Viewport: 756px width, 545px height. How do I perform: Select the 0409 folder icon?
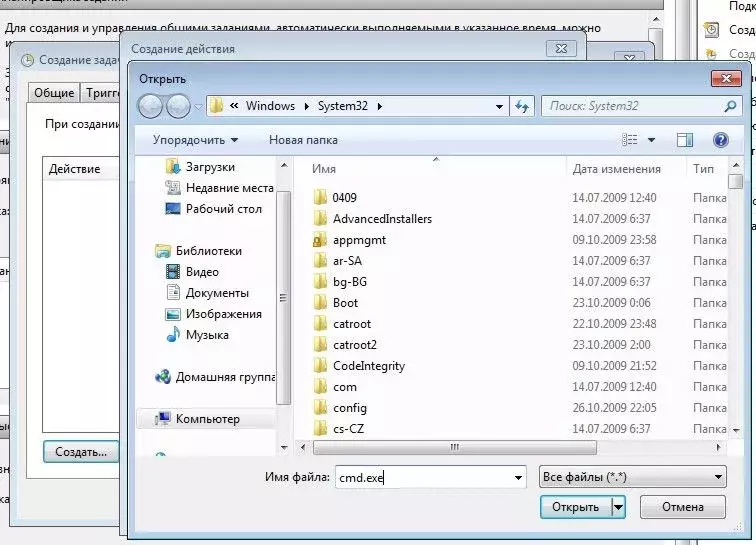320,198
